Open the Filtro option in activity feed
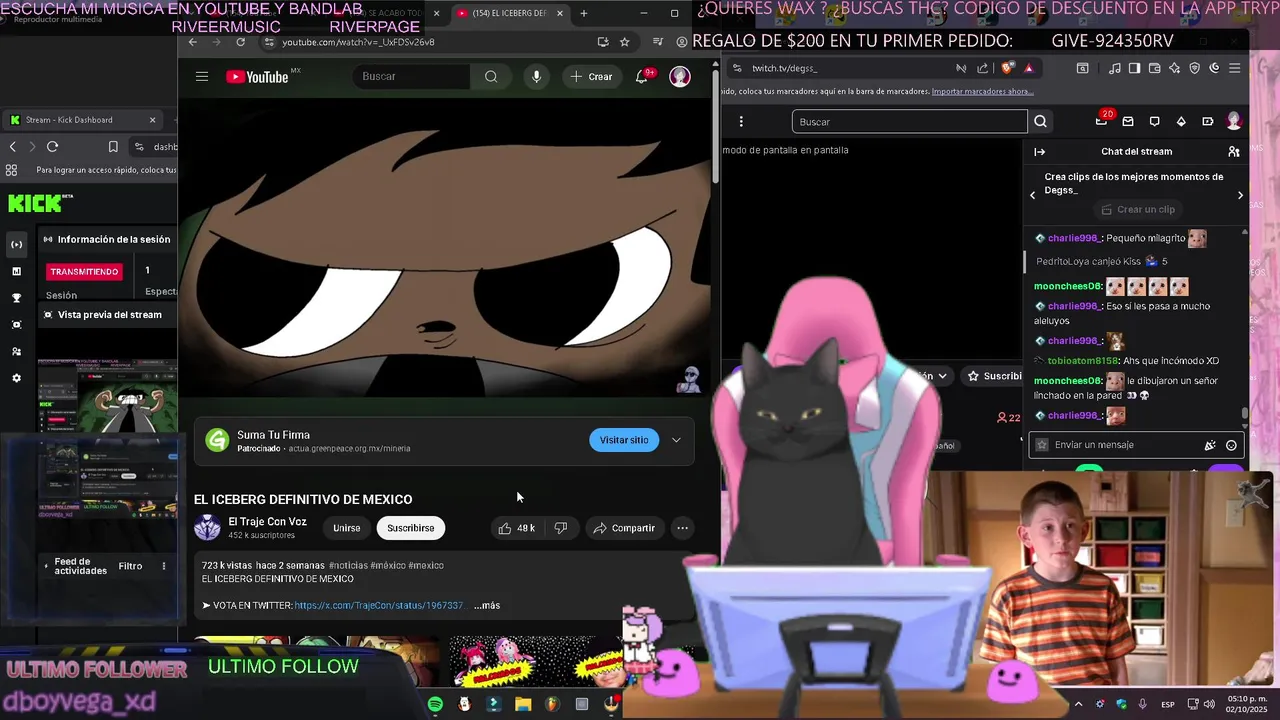 click(x=130, y=566)
